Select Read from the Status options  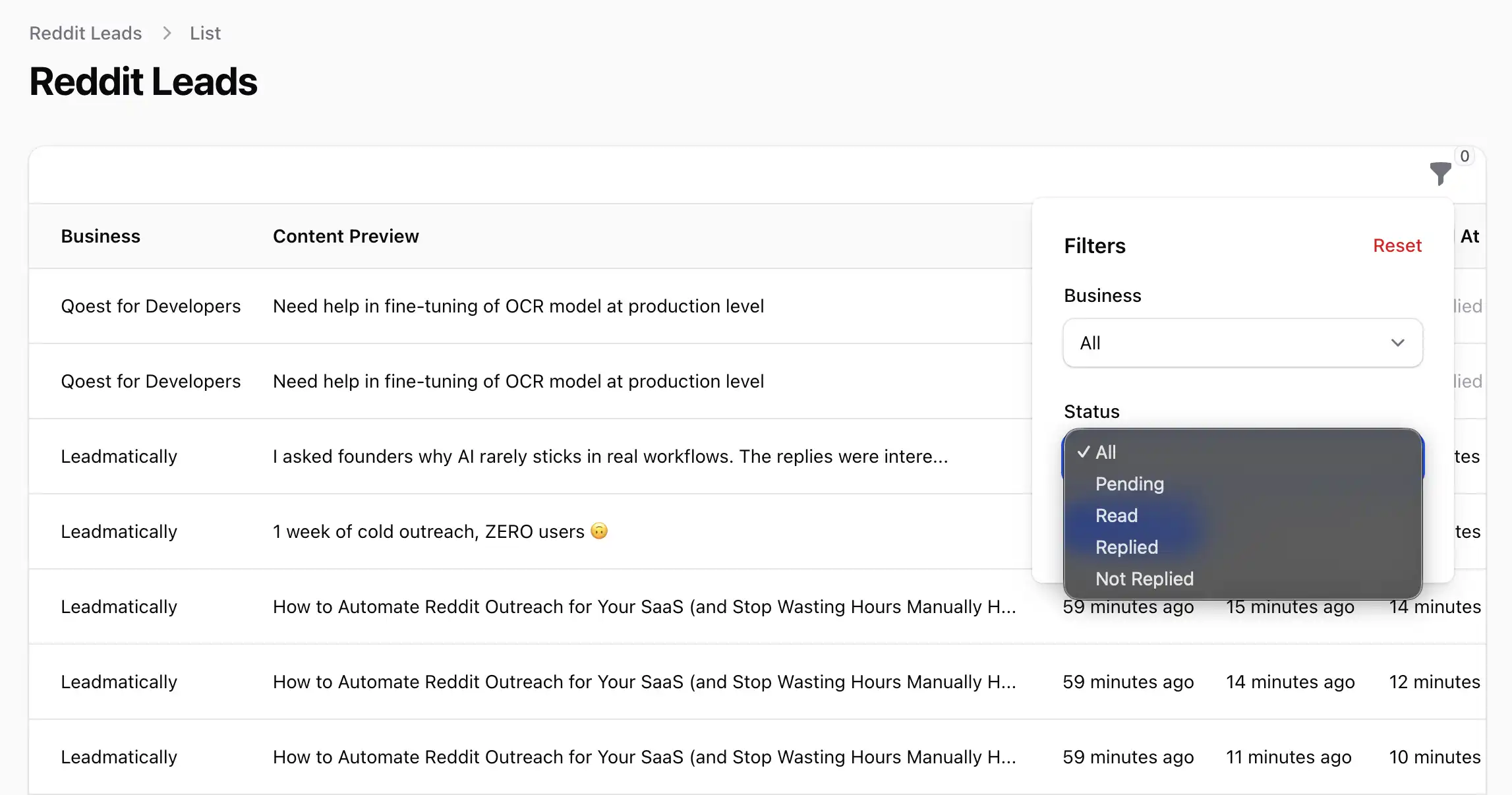(x=1116, y=515)
